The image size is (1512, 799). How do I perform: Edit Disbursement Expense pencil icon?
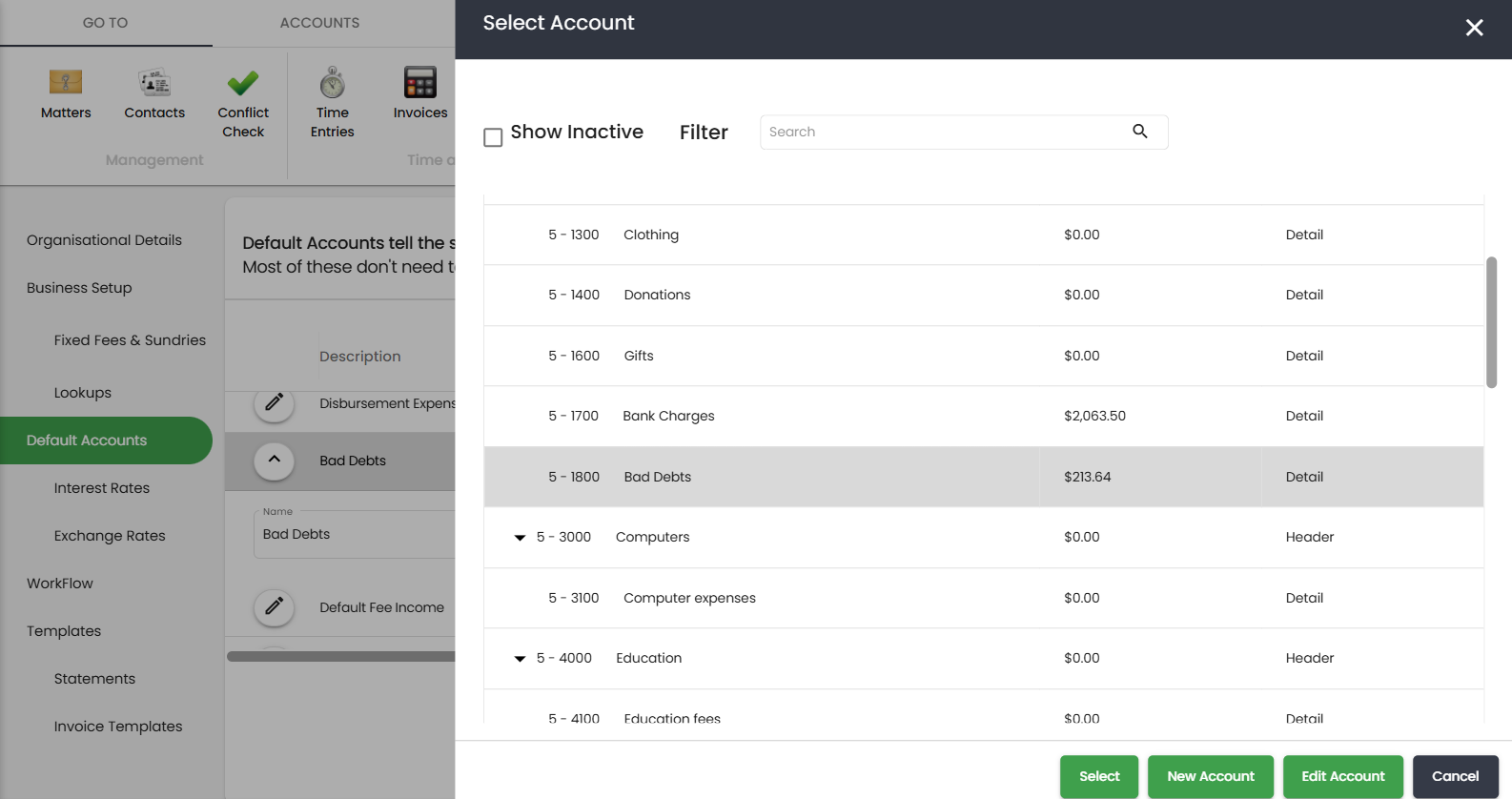click(x=274, y=403)
